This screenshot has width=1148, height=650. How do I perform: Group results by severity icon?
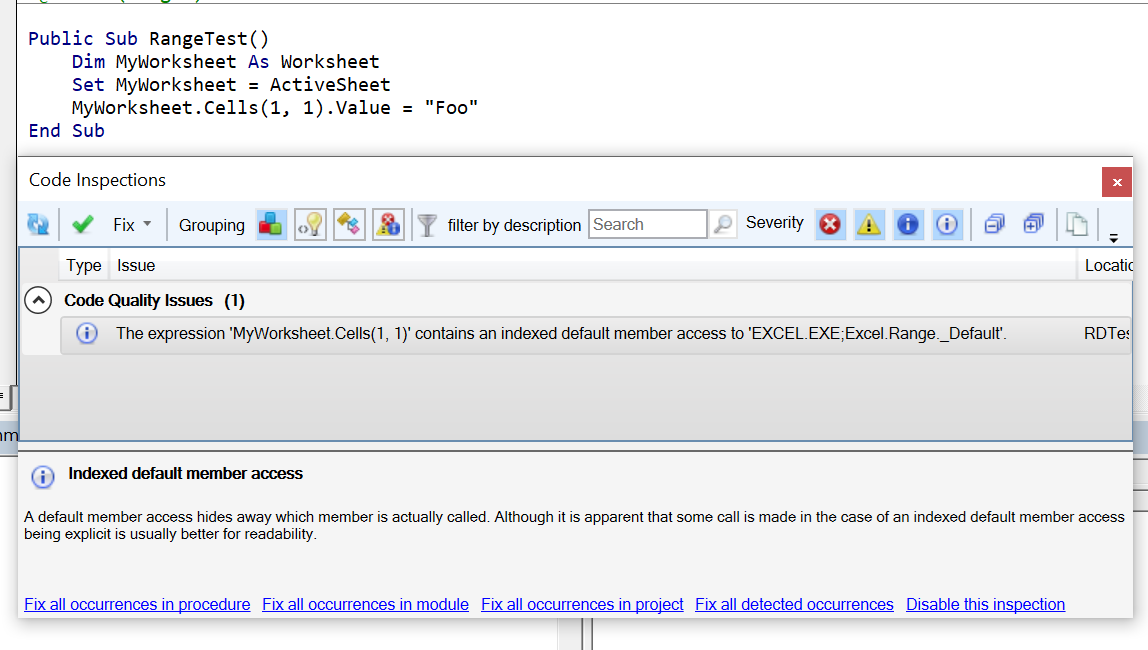(388, 224)
